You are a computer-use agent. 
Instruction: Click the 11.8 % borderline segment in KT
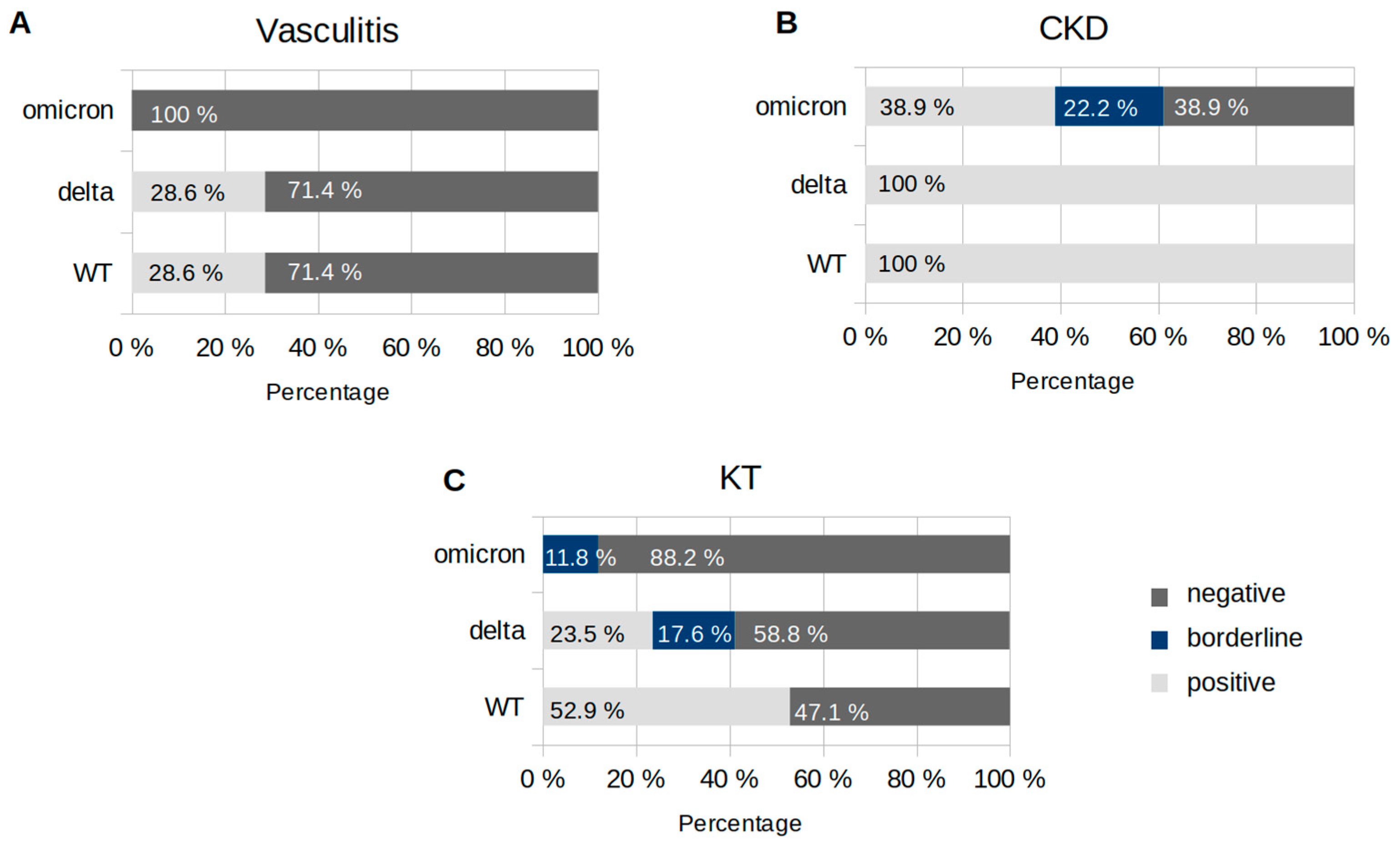click(571, 554)
